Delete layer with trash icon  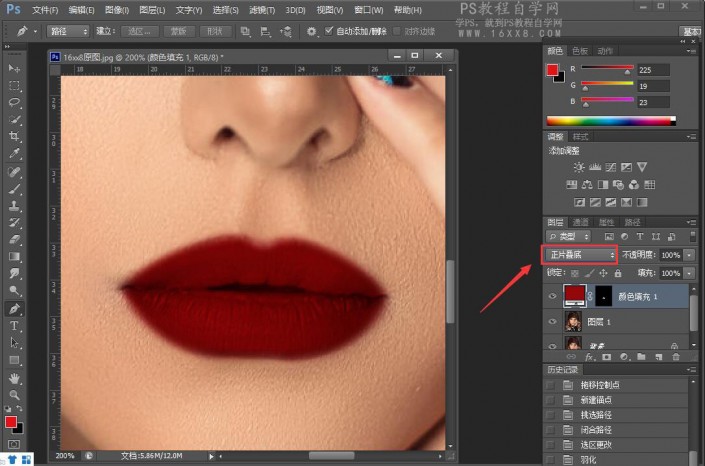[676, 357]
